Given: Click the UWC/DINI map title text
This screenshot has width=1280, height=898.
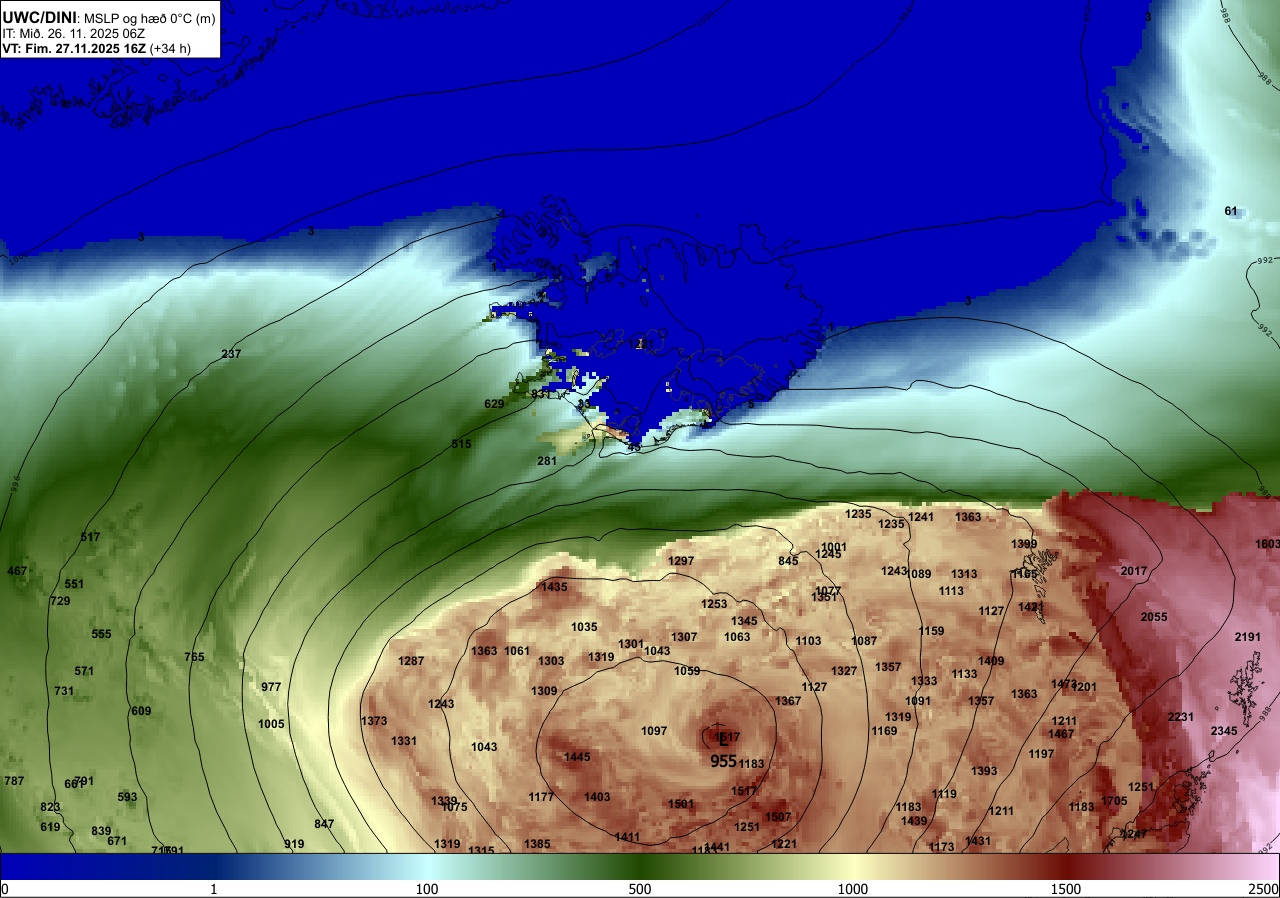Looking at the screenshot, I should 37,16.
